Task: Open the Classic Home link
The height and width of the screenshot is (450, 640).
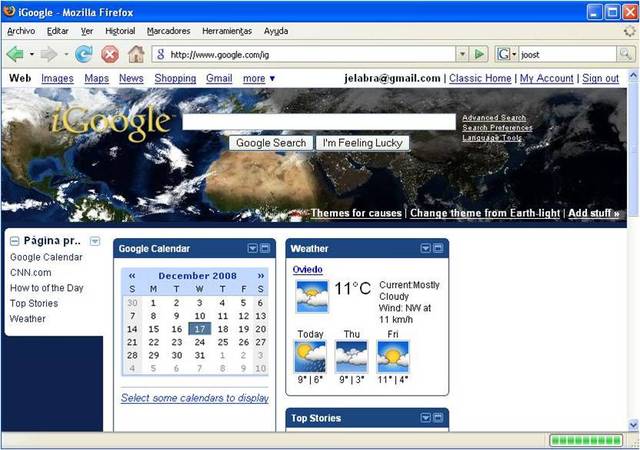Action: click(480, 78)
